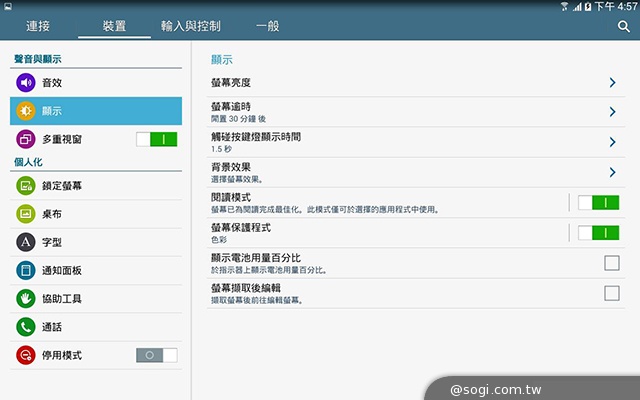Image resolution: width=640 pixels, height=400 pixels.
Task: Switch to the 裝置 tab
Action: (x=114, y=26)
